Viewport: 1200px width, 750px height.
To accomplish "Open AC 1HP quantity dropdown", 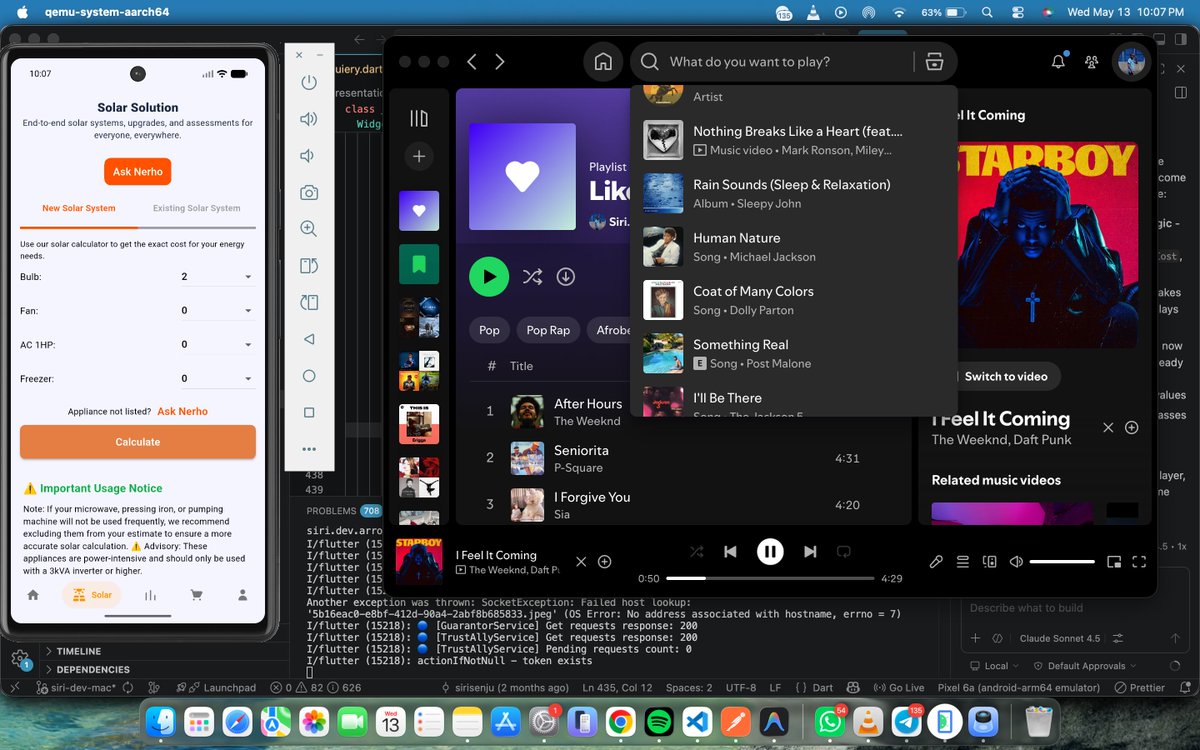I will point(217,345).
